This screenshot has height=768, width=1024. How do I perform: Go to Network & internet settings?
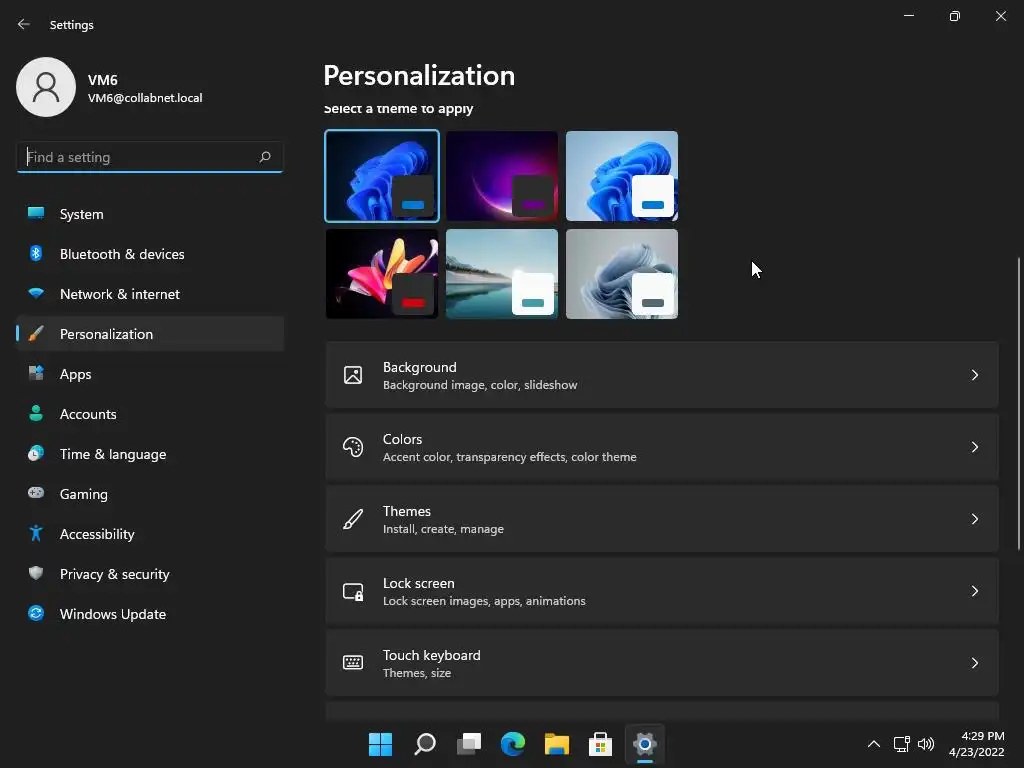pyautogui.click(x=150, y=294)
